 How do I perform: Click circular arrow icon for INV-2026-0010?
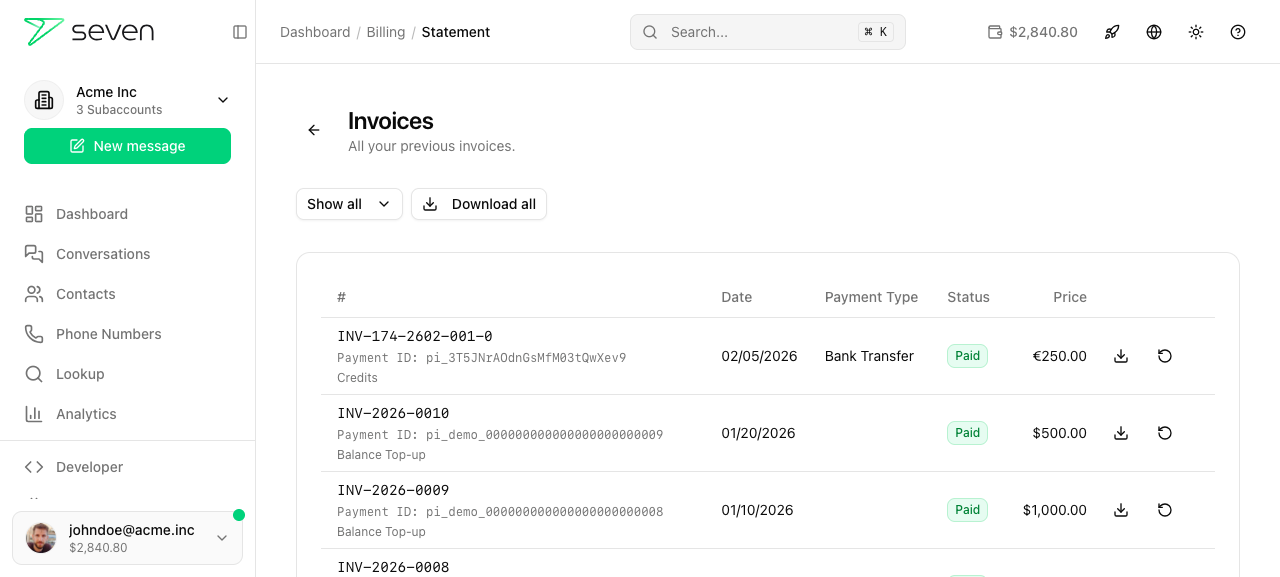pyautogui.click(x=1165, y=433)
